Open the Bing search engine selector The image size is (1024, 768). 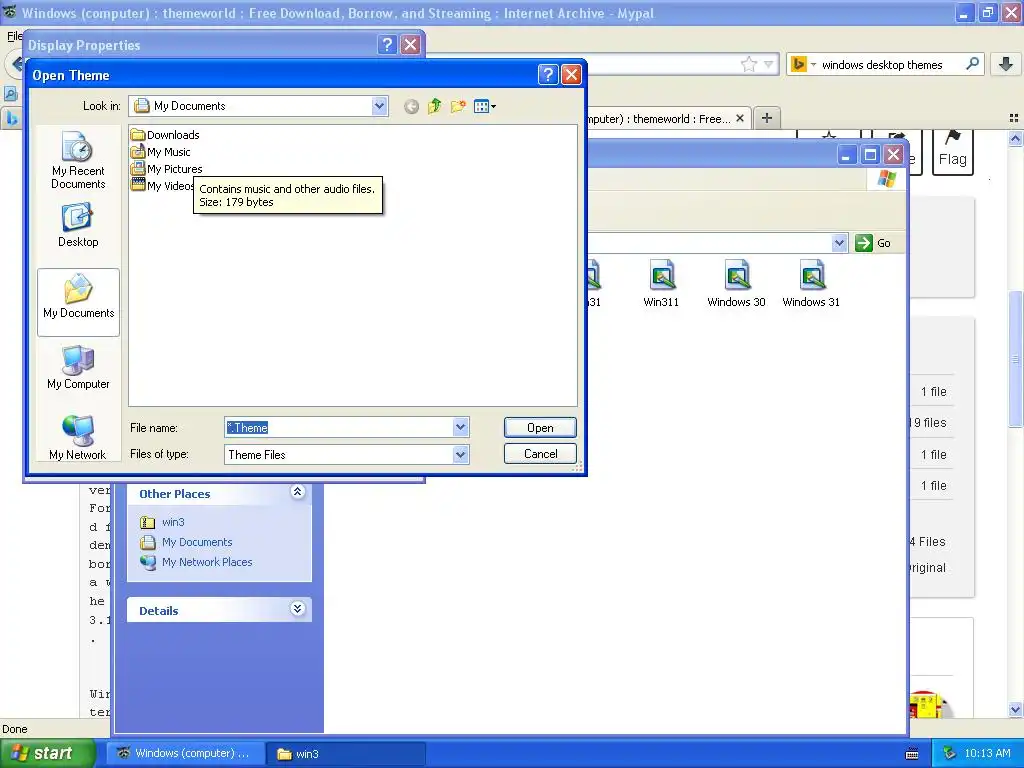(803, 64)
